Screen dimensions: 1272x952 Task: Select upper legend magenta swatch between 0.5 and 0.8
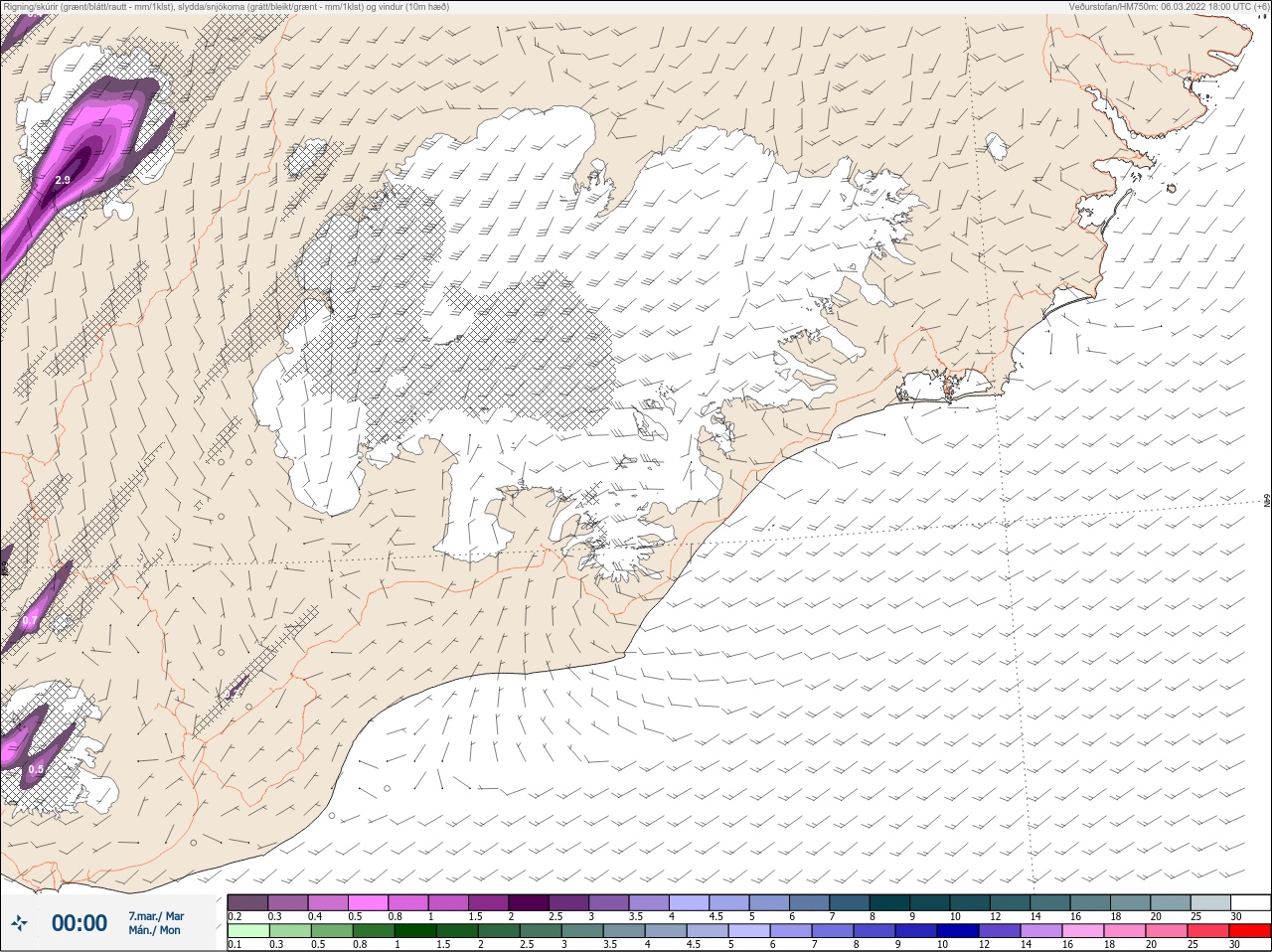pyautogui.click(x=368, y=902)
